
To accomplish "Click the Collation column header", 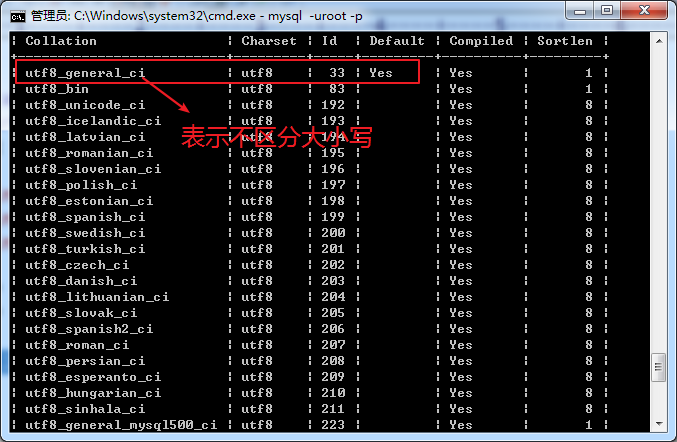I will pyautogui.click(x=61, y=41).
